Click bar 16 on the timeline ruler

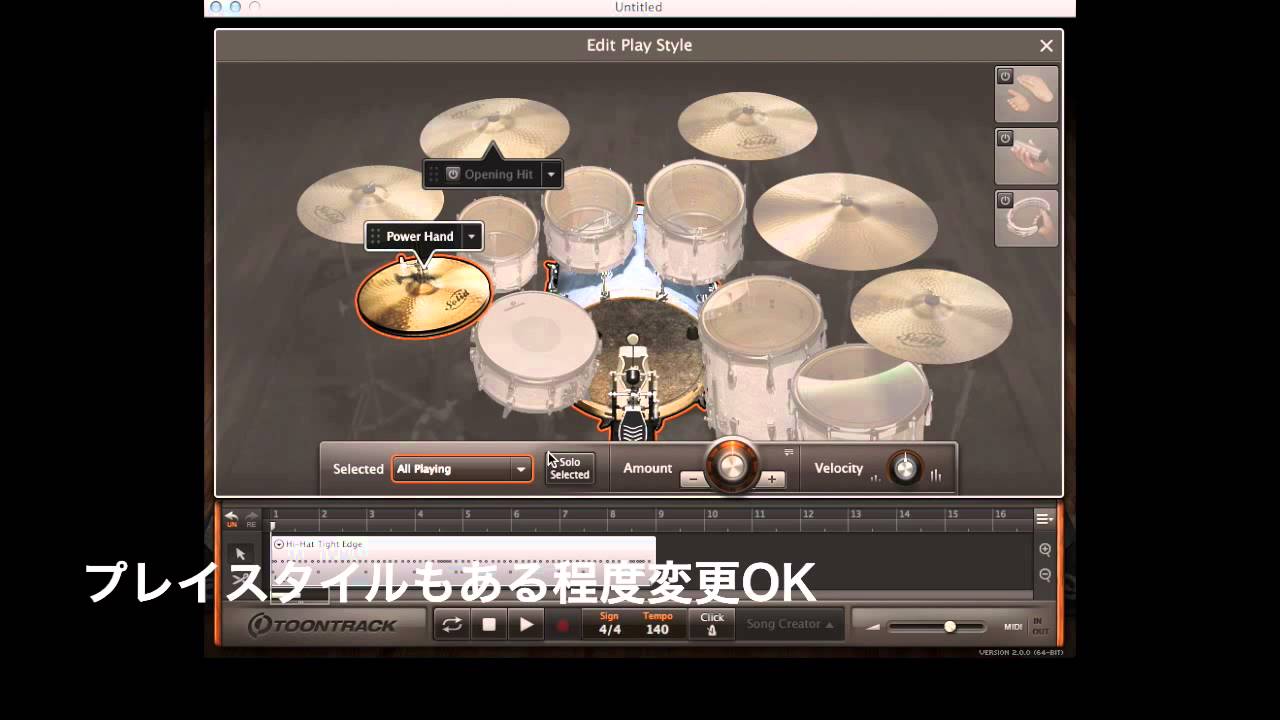1000,514
